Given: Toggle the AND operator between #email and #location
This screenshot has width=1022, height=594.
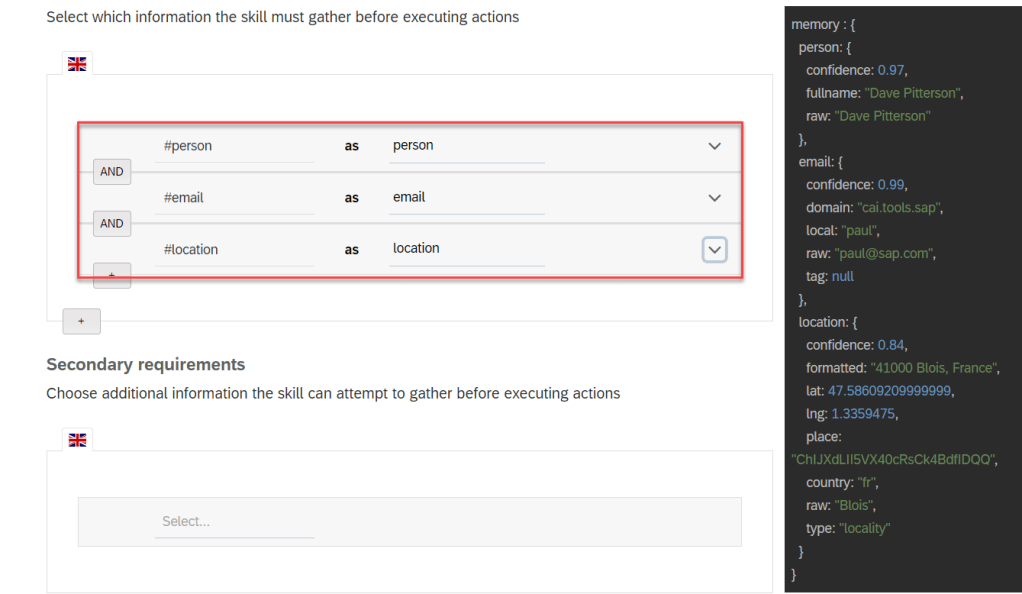Looking at the screenshot, I should (x=112, y=224).
